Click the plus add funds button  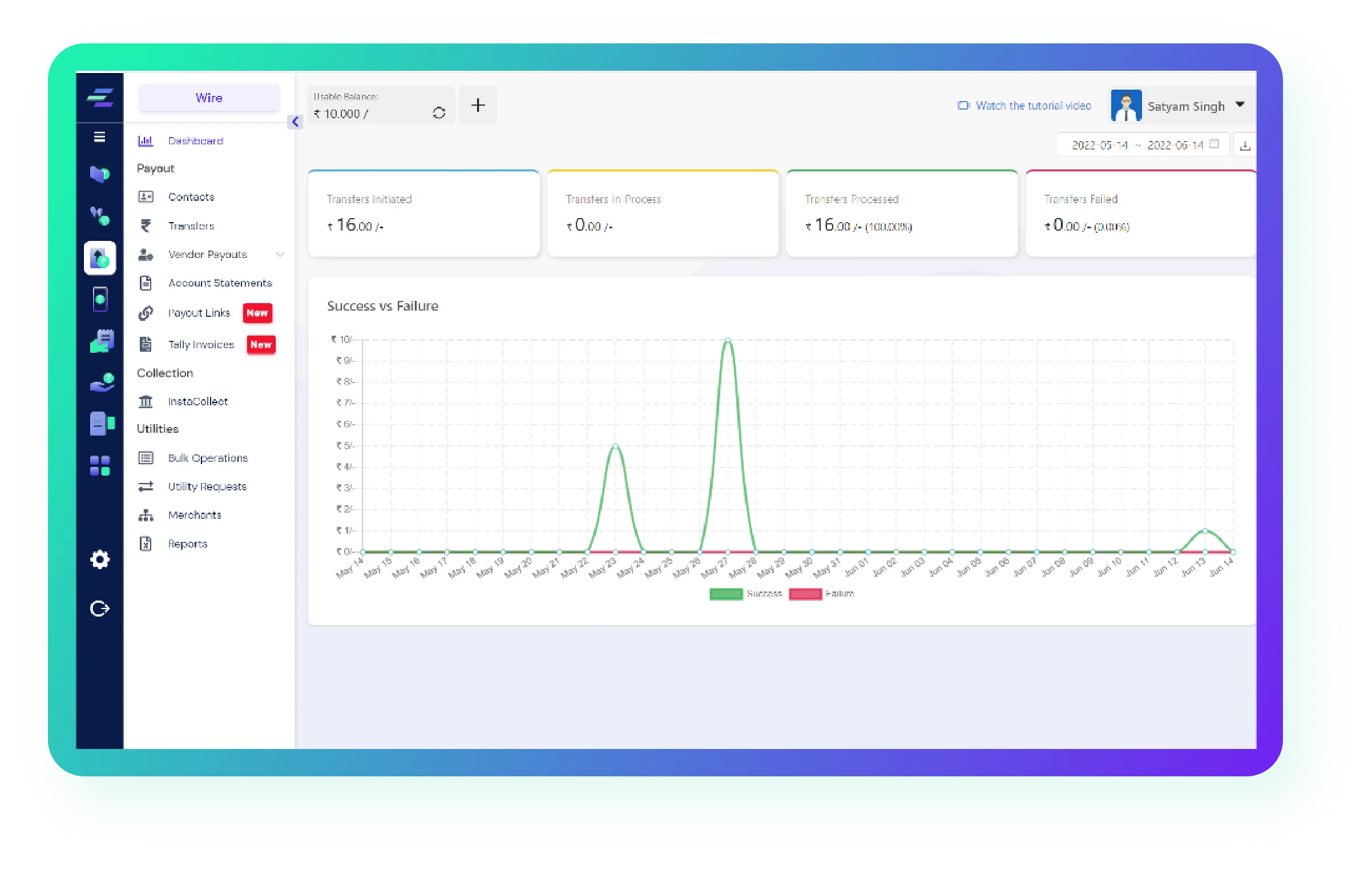point(478,105)
